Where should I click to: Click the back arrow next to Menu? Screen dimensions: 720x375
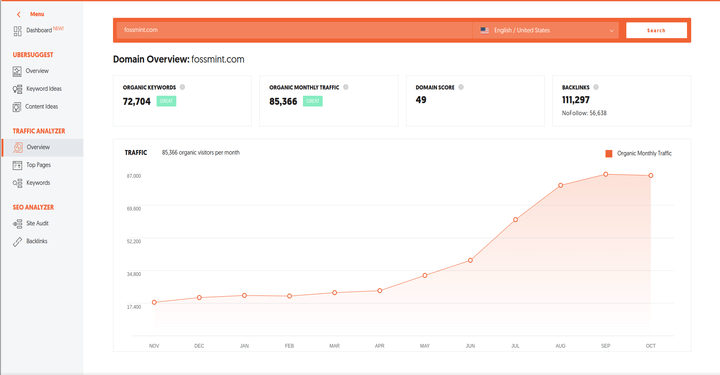click(18, 14)
